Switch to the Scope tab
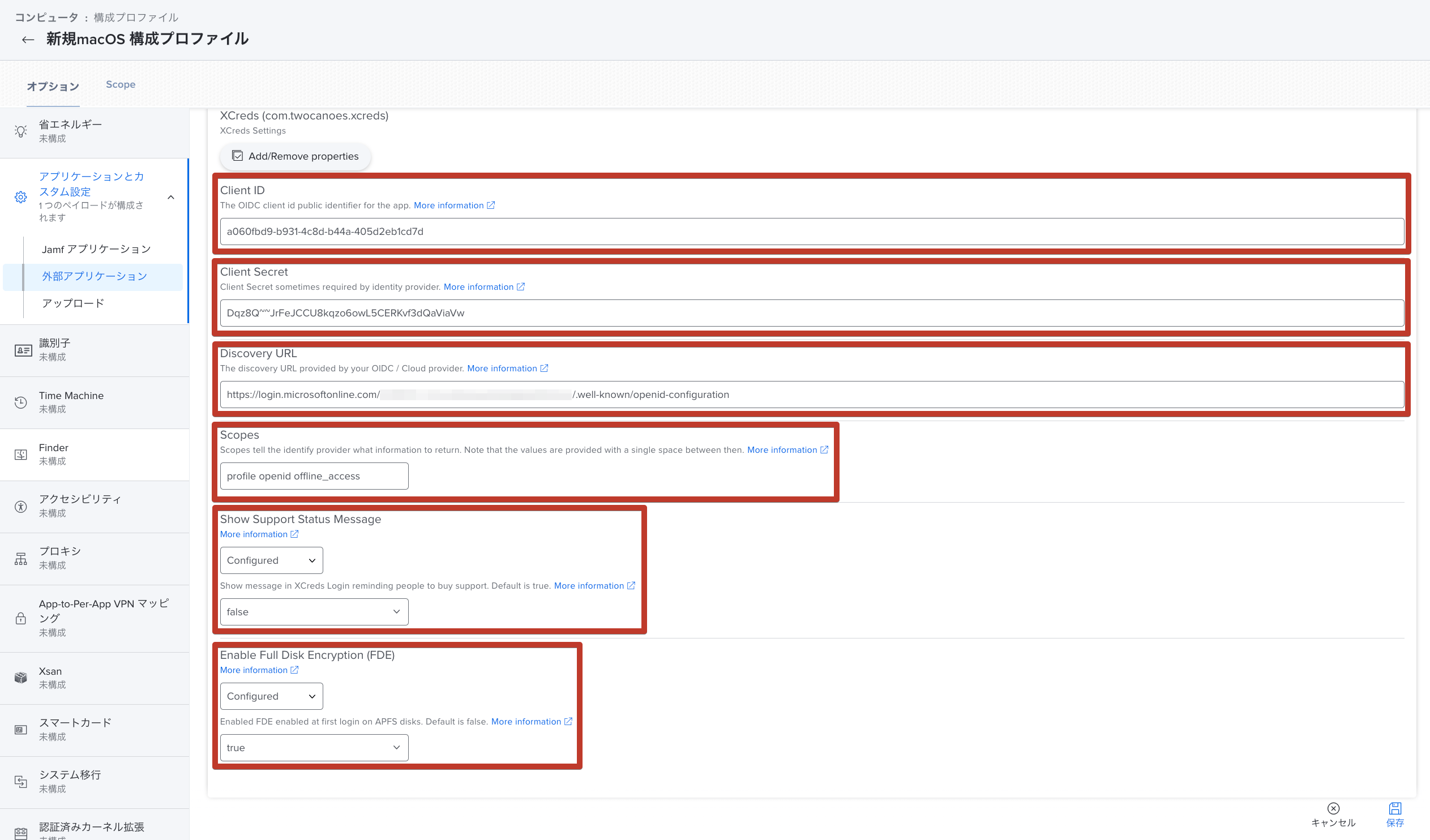 121,84
